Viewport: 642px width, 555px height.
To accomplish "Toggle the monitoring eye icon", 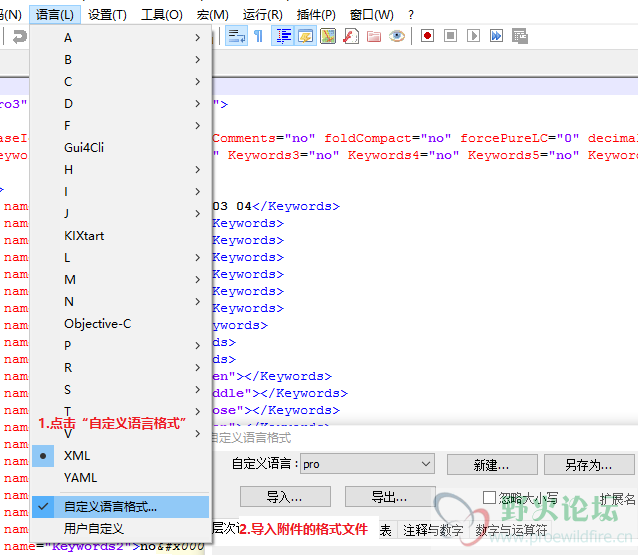I will pyautogui.click(x=397, y=36).
